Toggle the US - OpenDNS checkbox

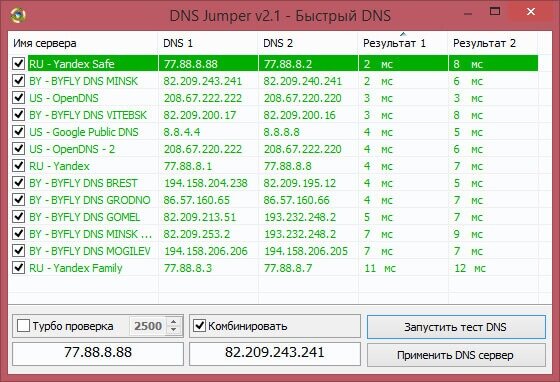(x=19, y=97)
